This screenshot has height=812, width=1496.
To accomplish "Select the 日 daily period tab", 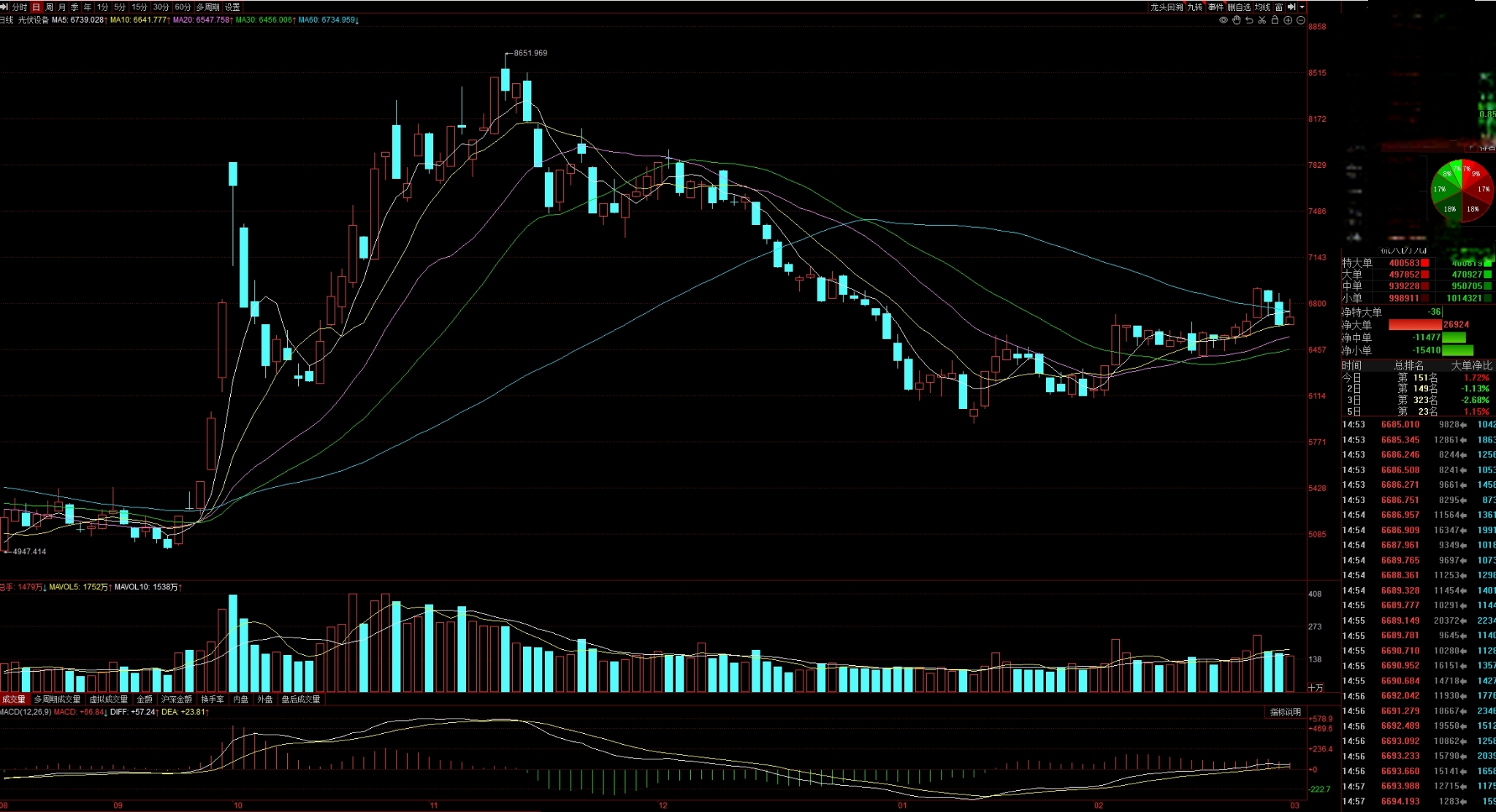I will pyautogui.click(x=36, y=7).
